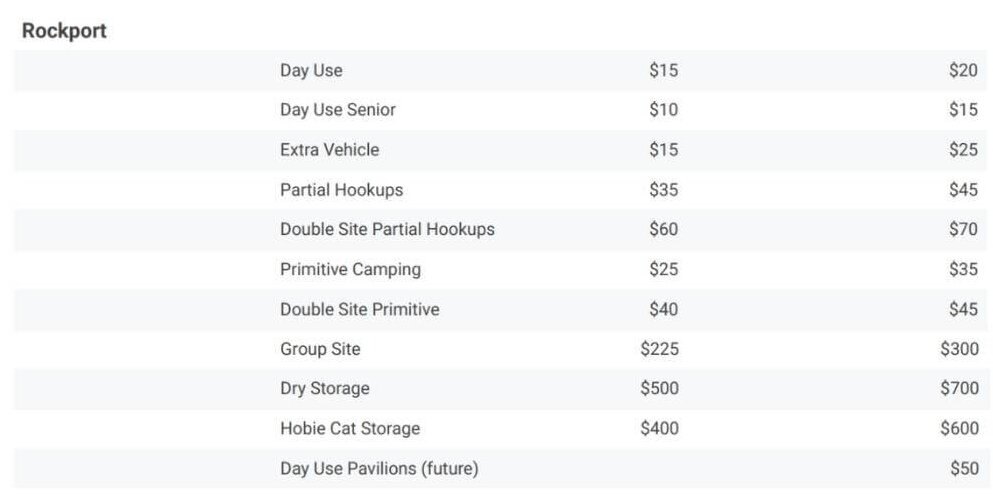
Task: Select Double Site Partial Hookups label
Action: tap(387, 229)
